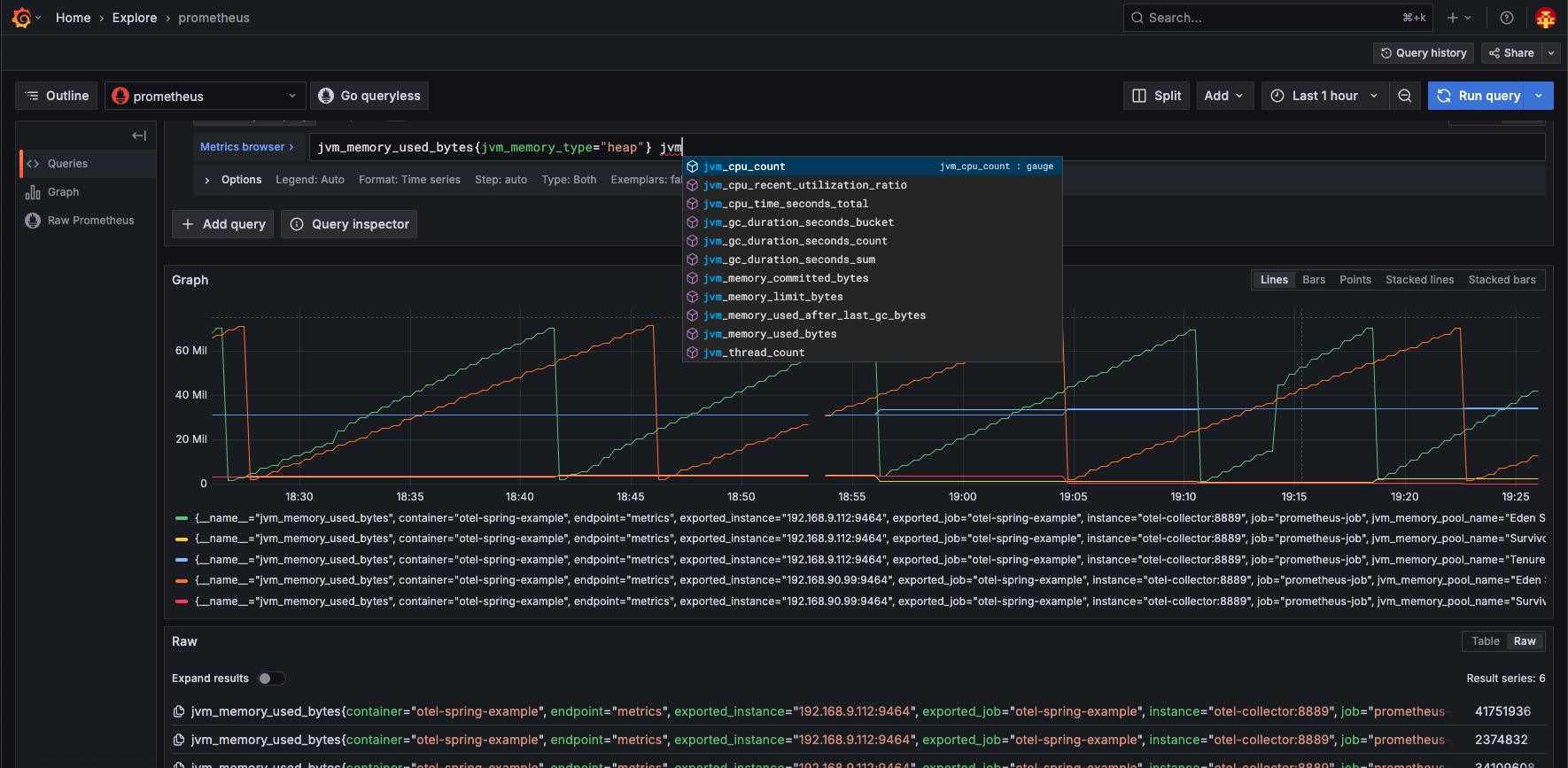Click the Raw Prometheus icon in outline
The image size is (1568, 768).
(x=33, y=221)
